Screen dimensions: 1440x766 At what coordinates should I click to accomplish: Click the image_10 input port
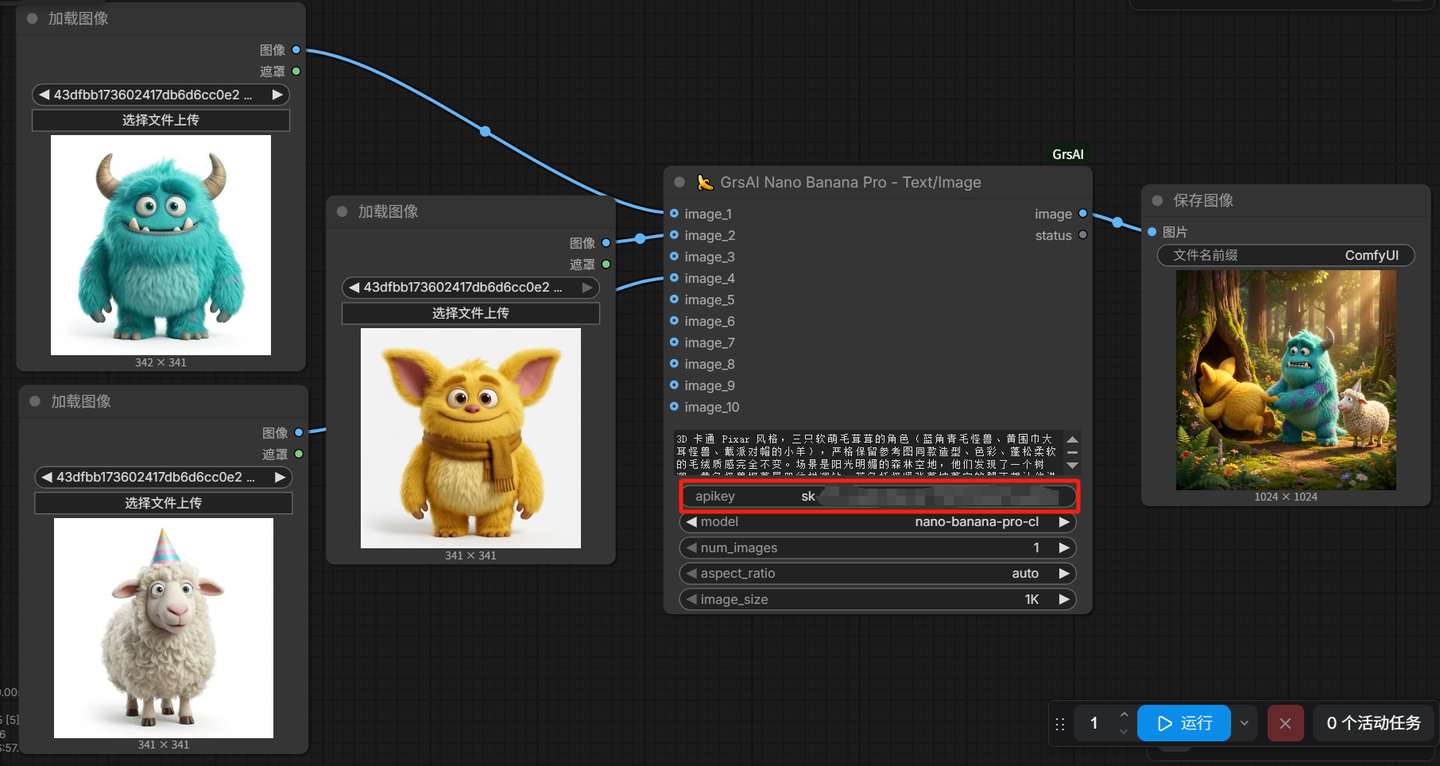click(x=674, y=407)
